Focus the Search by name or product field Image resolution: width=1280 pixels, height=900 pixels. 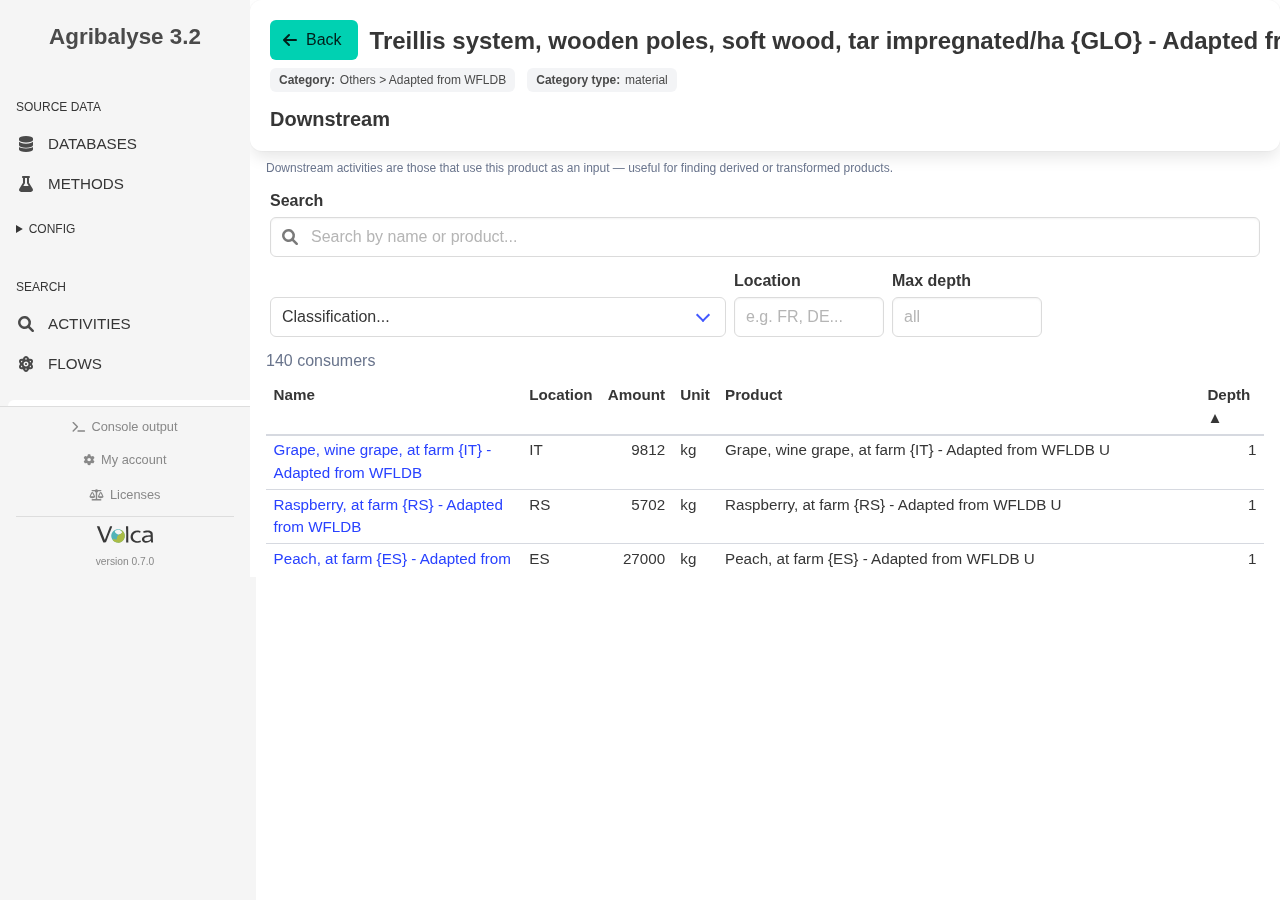point(765,237)
